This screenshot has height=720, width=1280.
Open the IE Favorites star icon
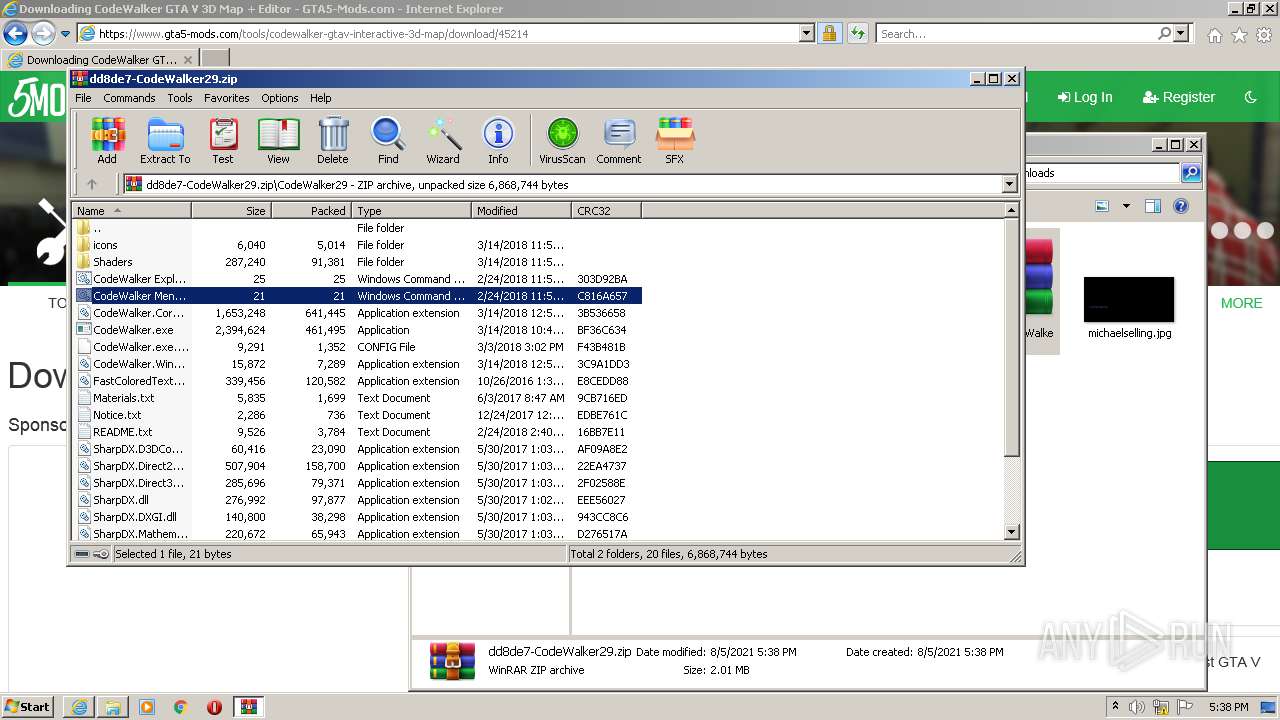(x=1239, y=35)
